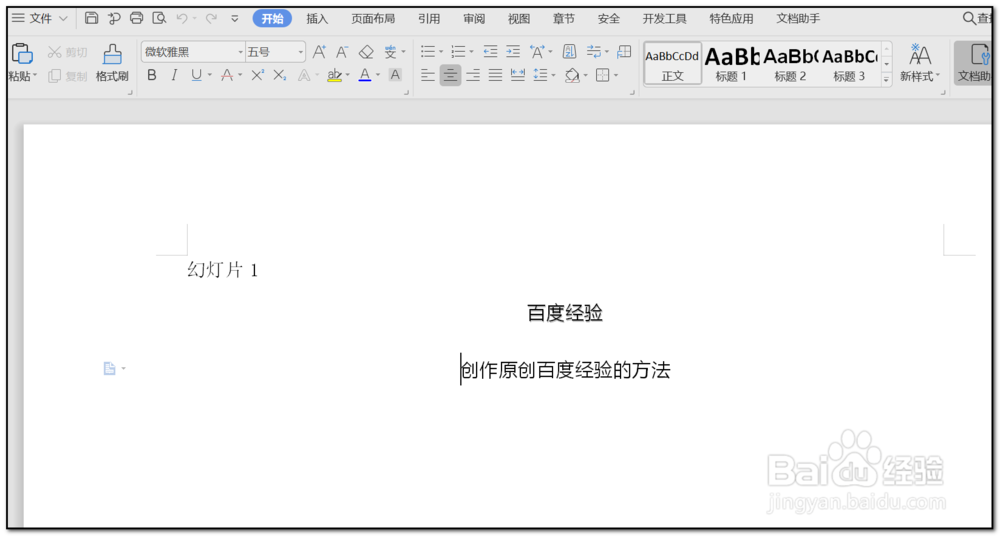Screen dimensions: 1000x536
Task: Apply the 标题 1 style
Action: 732,64
